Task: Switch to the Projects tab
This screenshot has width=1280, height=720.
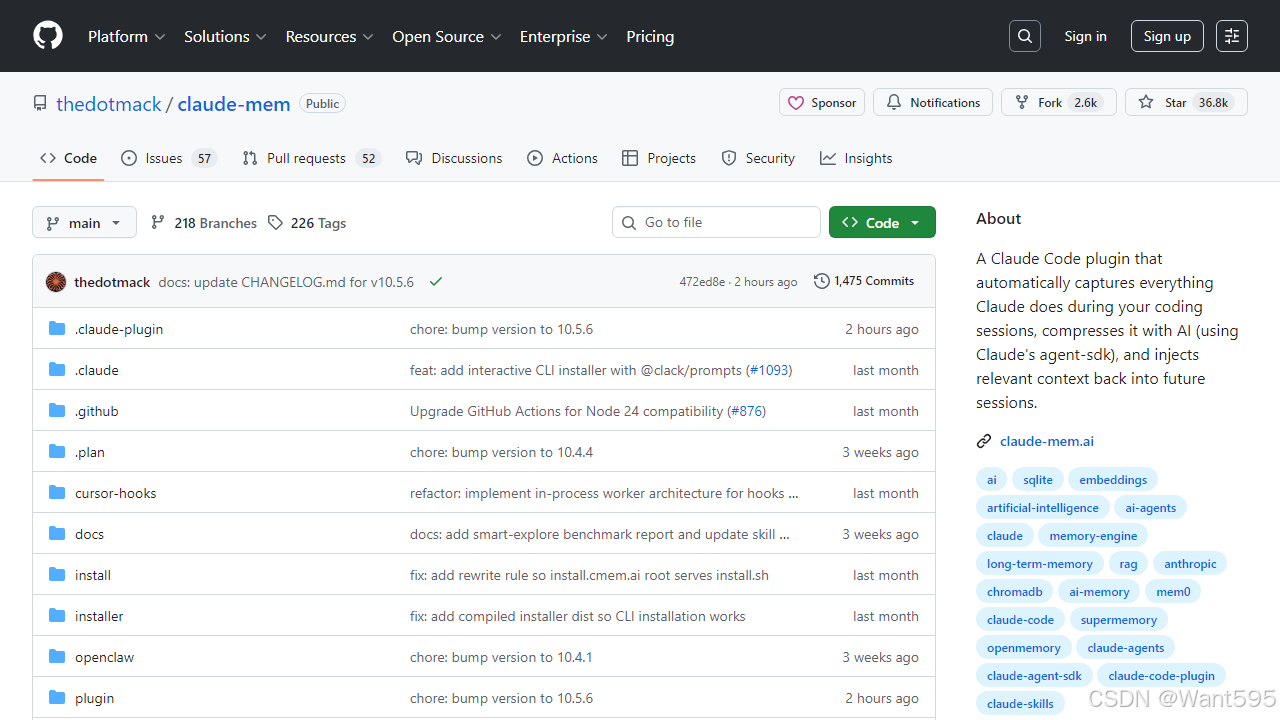Action: [x=659, y=158]
